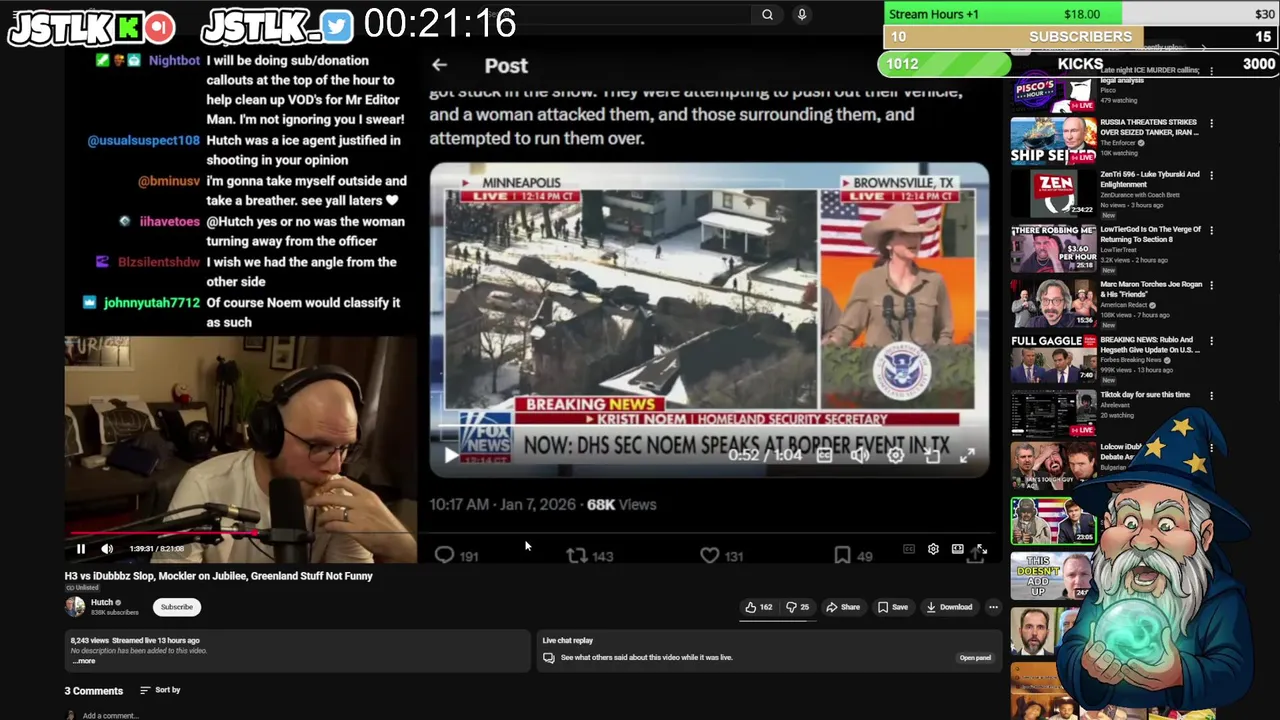Open ZEN 2:34:22 video thumbnail
Image resolution: width=1280 pixels, height=720 pixels.
(1053, 194)
